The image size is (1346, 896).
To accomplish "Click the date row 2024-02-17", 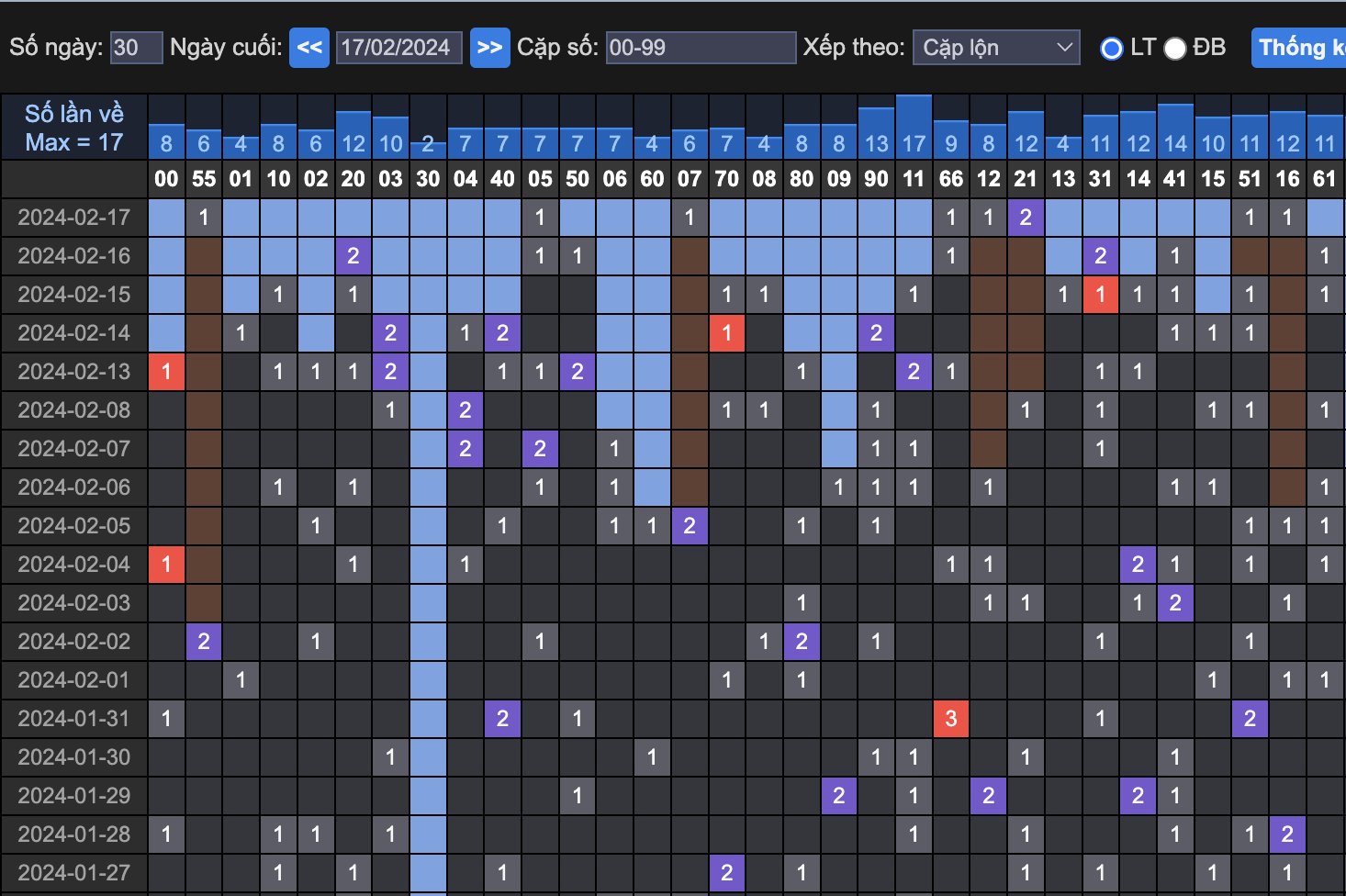I will 74,218.
